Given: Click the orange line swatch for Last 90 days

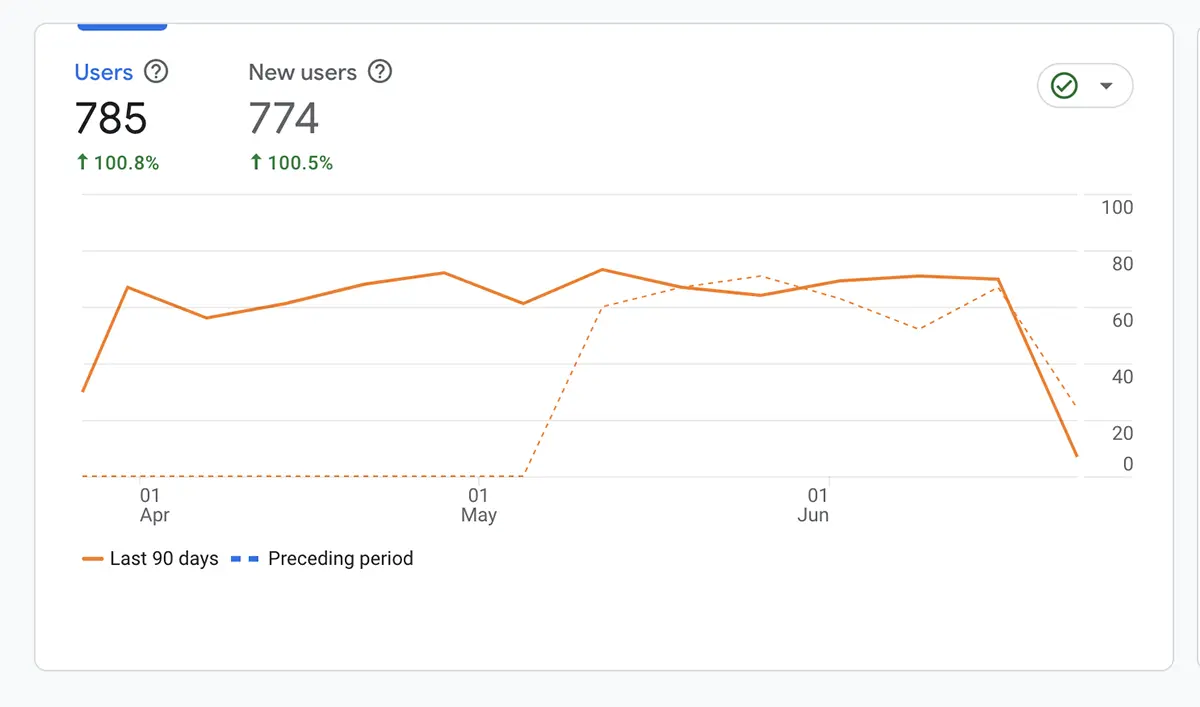Looking at the screenshot, I should click(93, 559).
